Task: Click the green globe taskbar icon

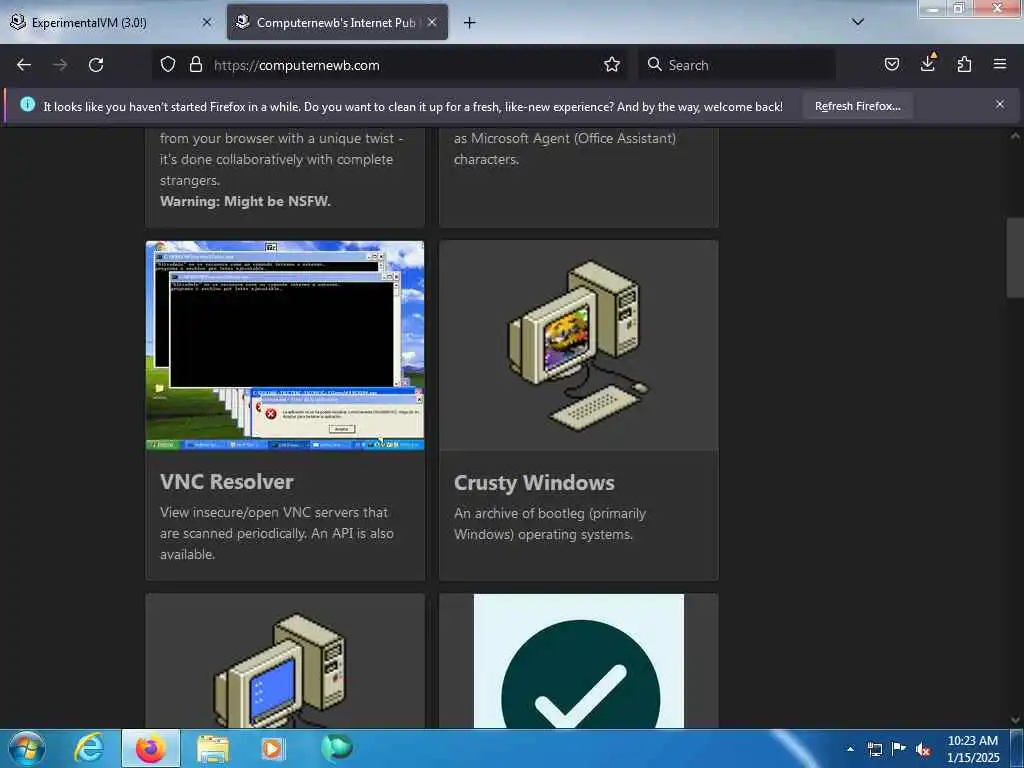Action: [x=336, y=748]
